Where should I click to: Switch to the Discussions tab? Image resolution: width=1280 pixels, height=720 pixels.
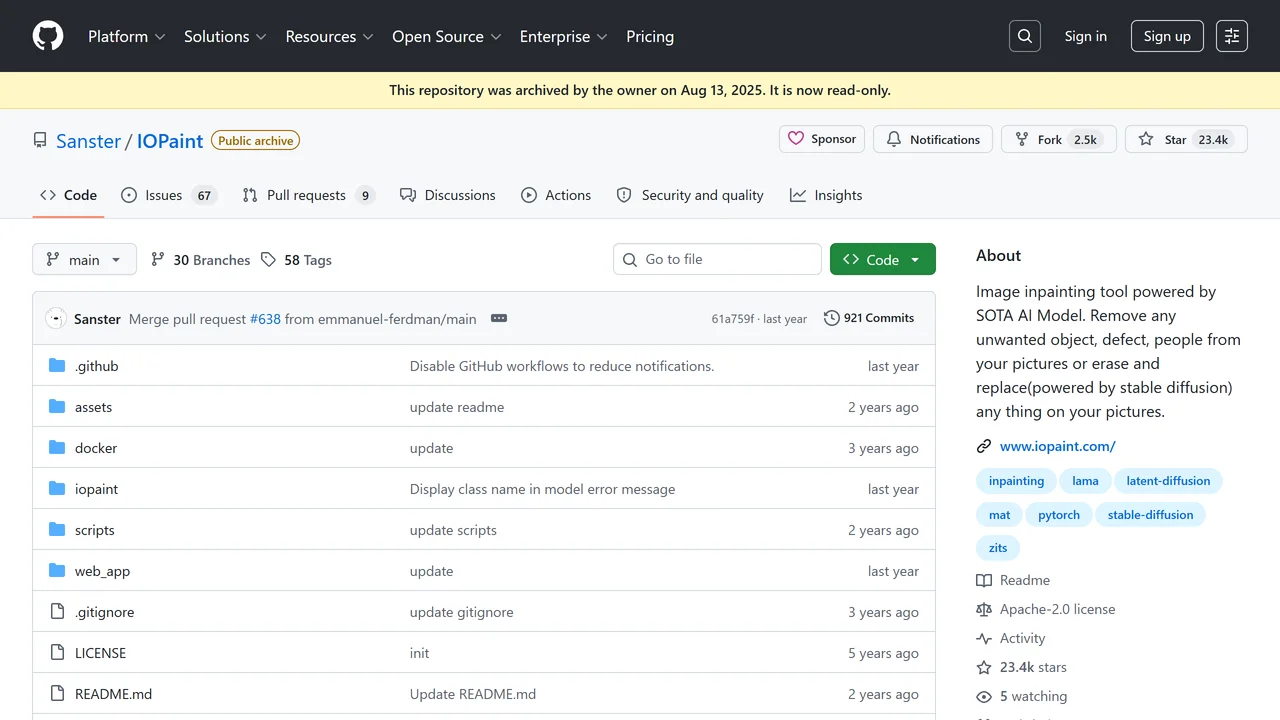pos(448,195)
